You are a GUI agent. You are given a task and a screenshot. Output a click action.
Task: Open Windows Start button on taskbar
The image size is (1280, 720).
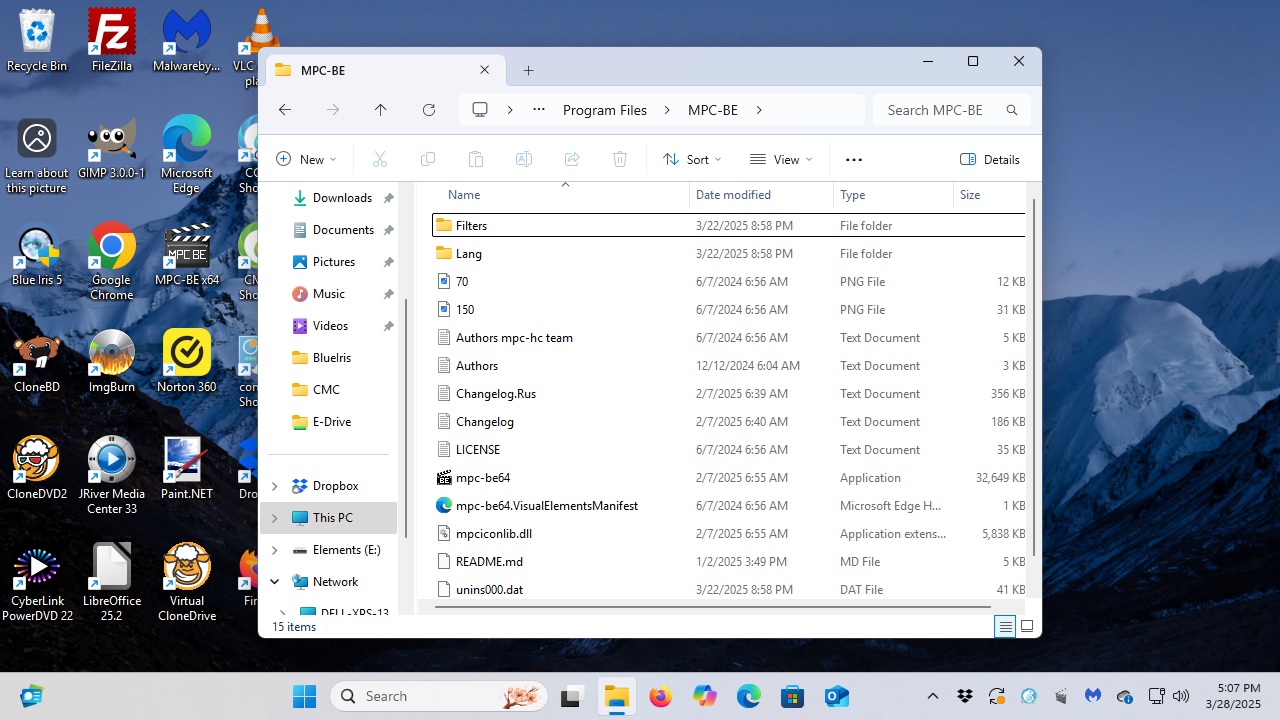coord(304,696)
